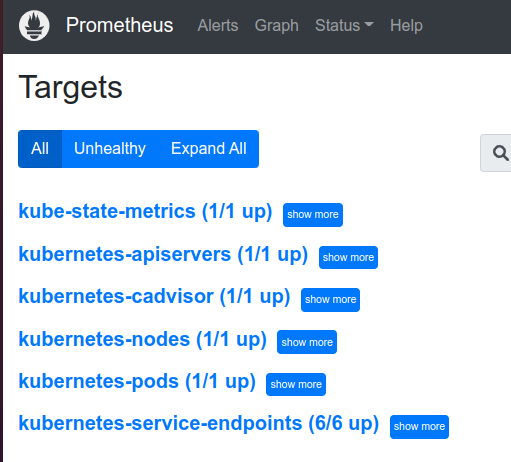
Task: Show more for kubernetes-pods
Action: click(x=296, y=384)
